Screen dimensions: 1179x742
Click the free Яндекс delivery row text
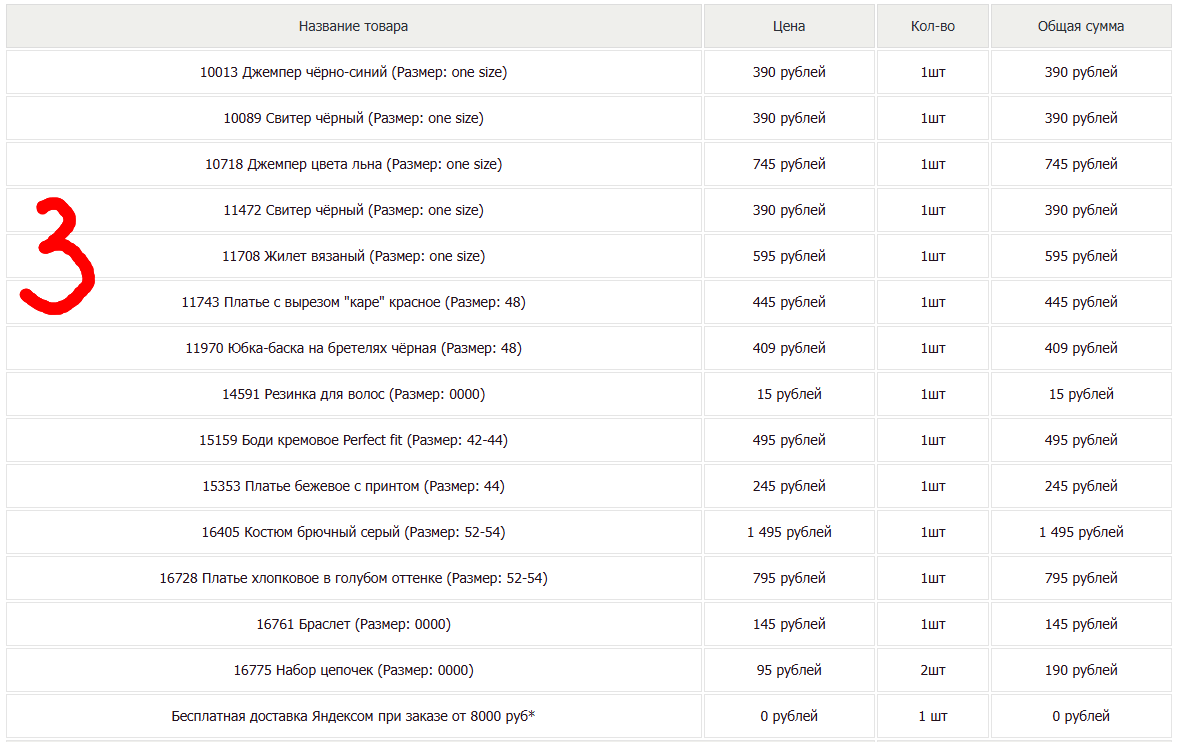coord(353,716)
